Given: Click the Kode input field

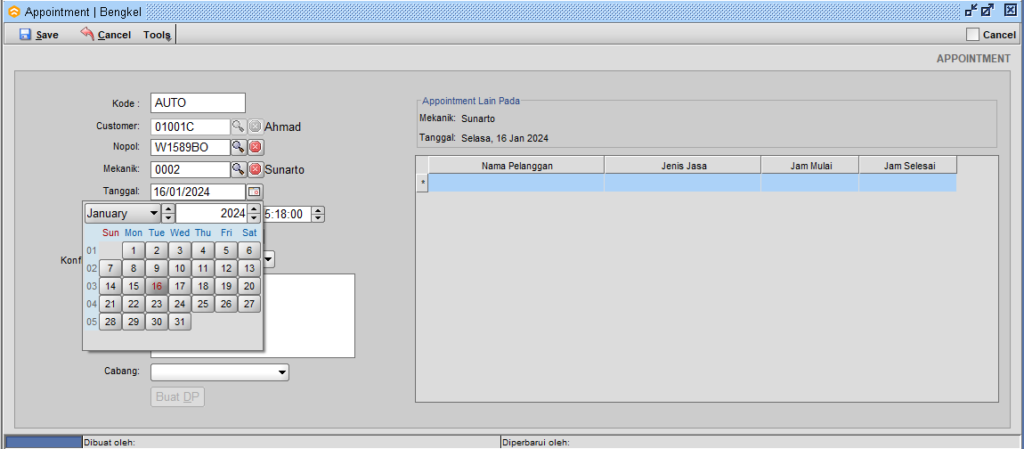Looking at the screenshot, I should point(198,103).
